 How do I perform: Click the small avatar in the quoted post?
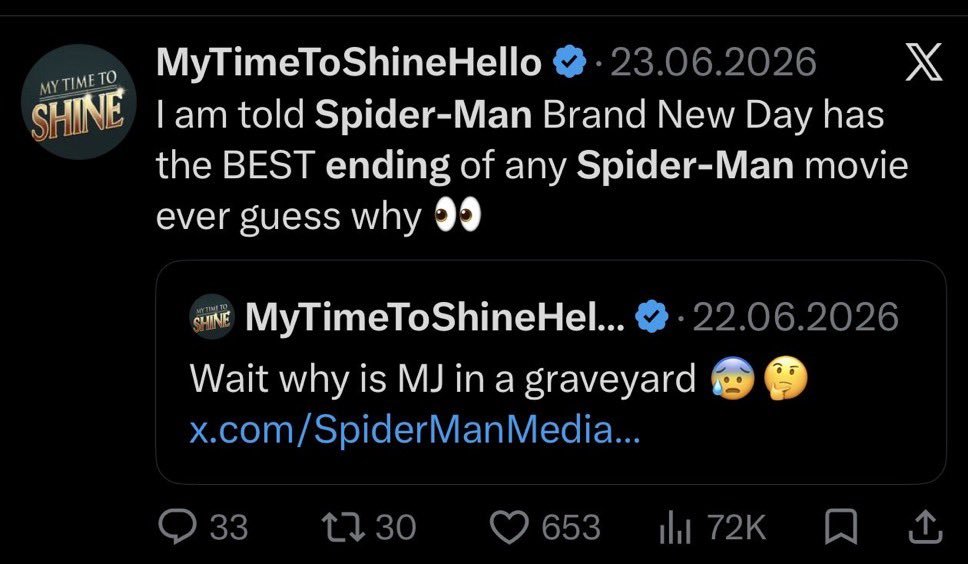point(212,317)
